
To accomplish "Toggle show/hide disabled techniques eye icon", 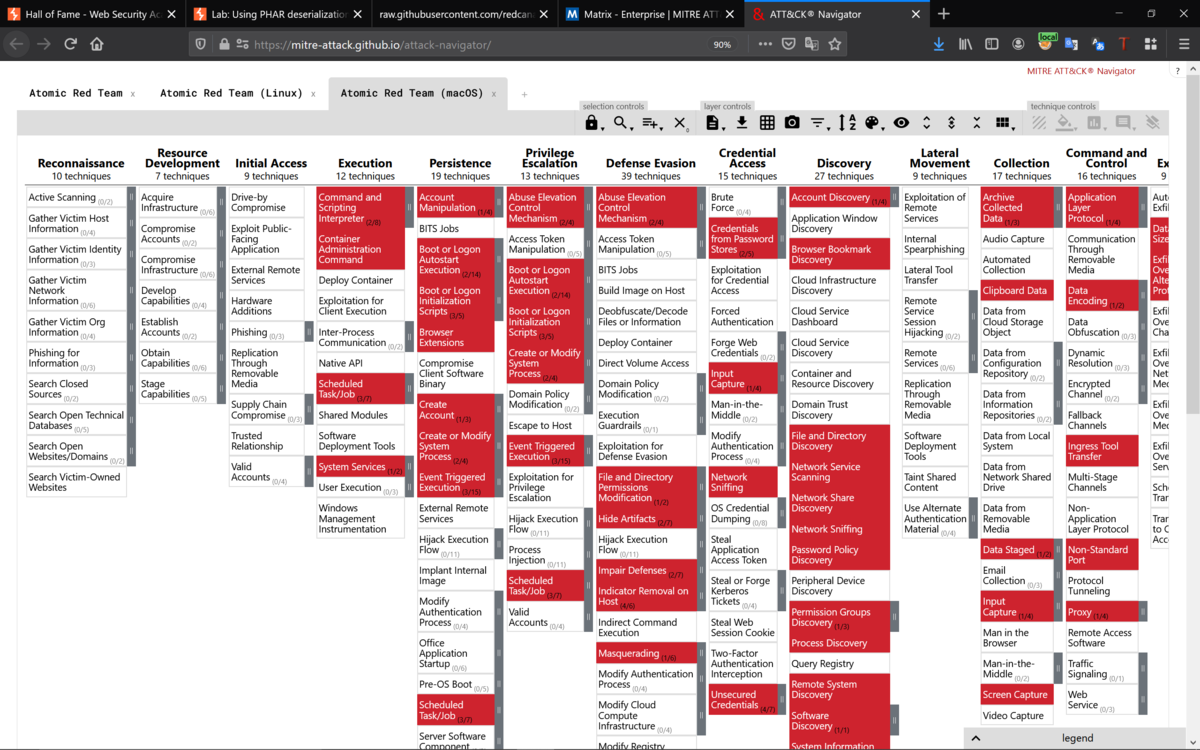I will [901, 123].
